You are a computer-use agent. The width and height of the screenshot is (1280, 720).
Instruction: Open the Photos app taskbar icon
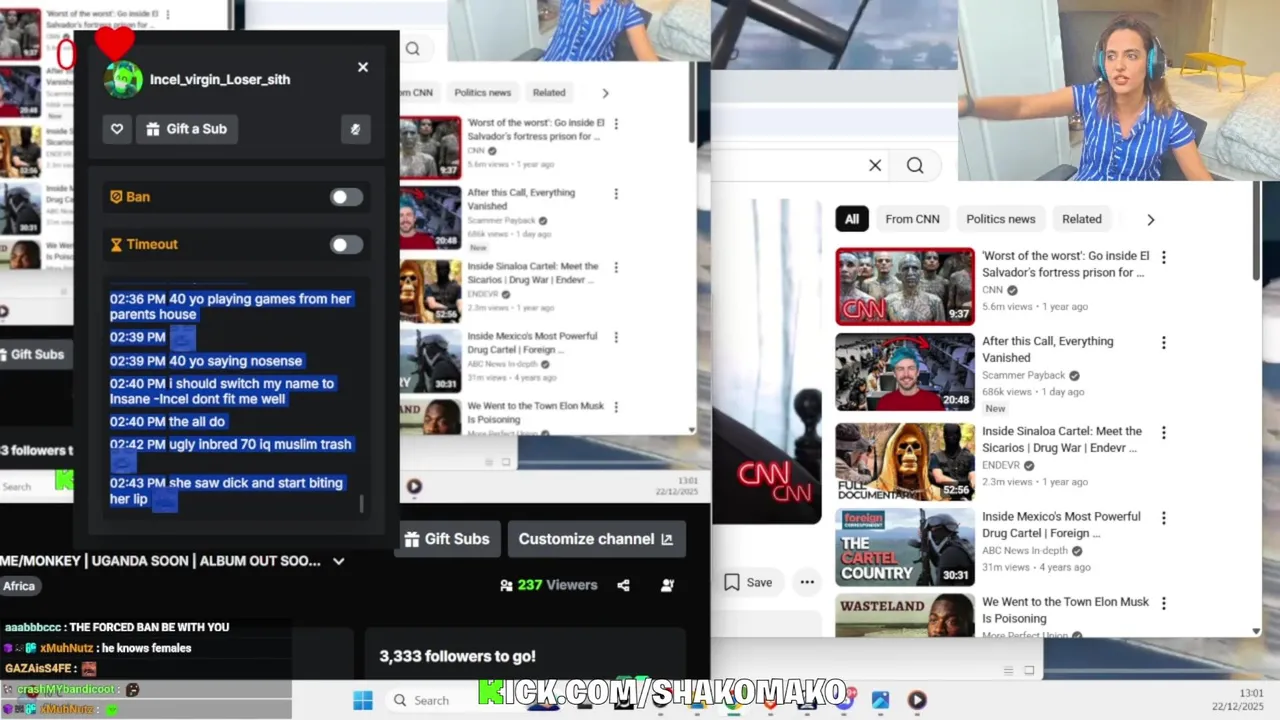(x=880, y=700)
